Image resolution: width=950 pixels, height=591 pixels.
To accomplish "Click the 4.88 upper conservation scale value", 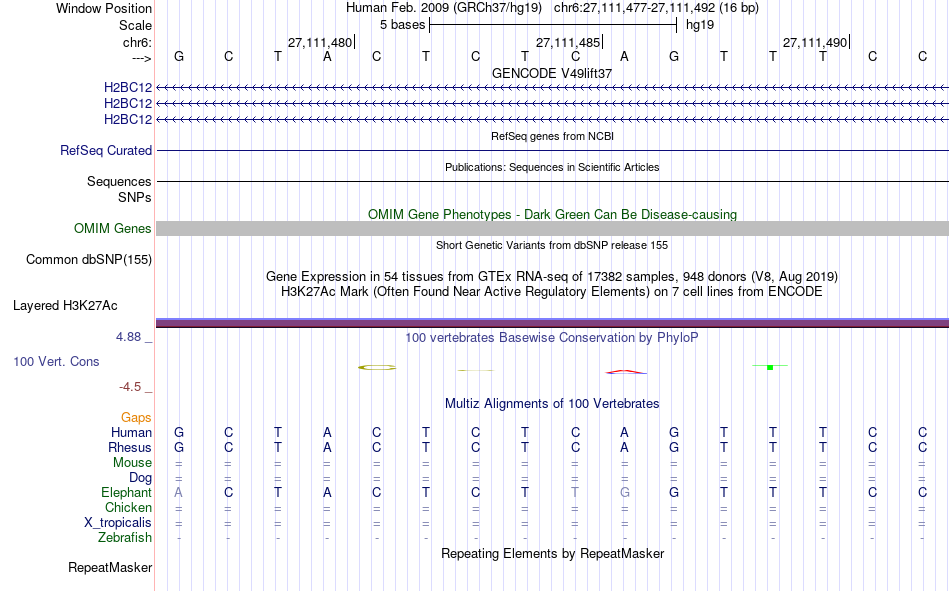I will (128, 336).
